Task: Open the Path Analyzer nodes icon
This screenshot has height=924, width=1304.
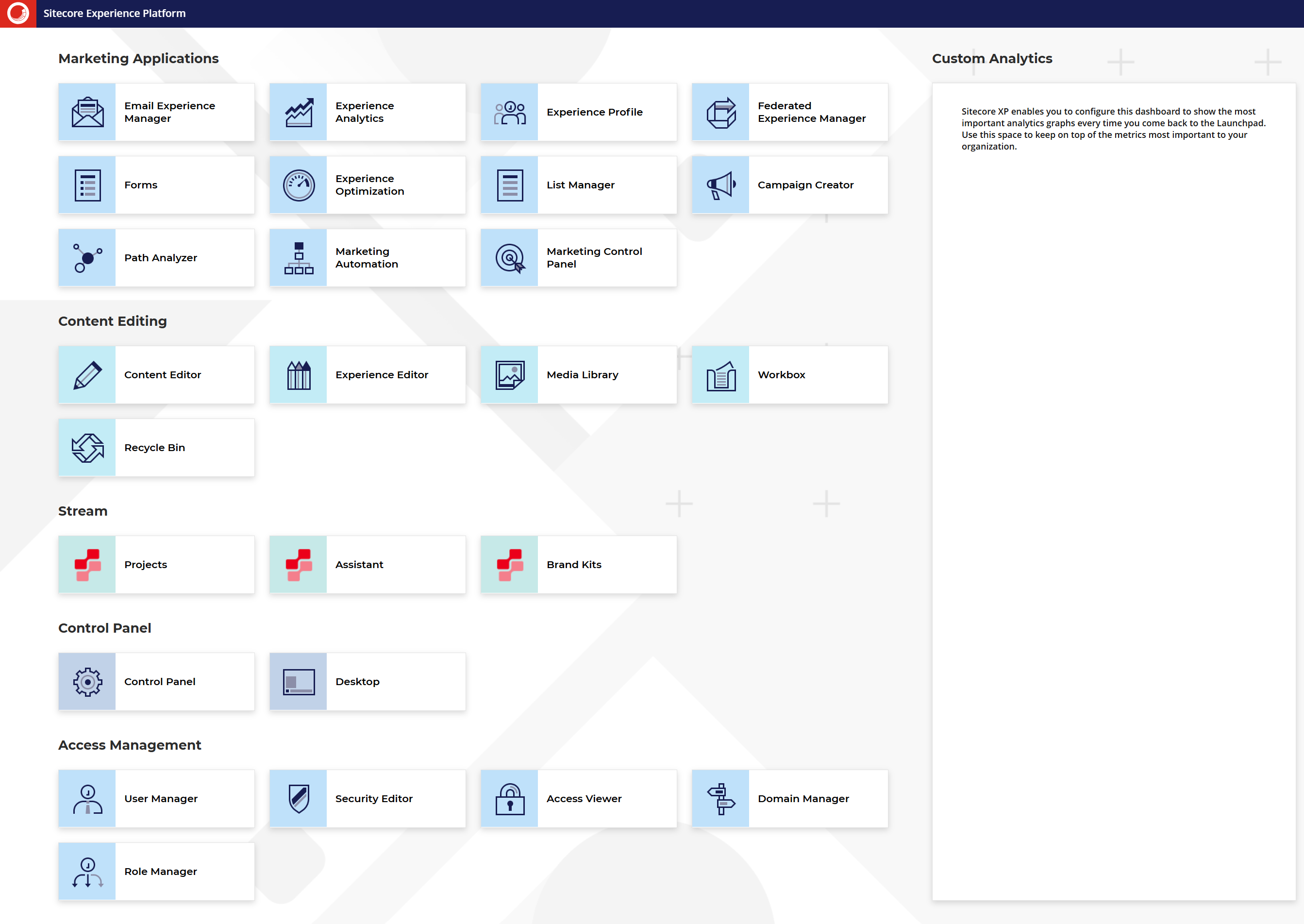Action: click(x=87, y=258)
